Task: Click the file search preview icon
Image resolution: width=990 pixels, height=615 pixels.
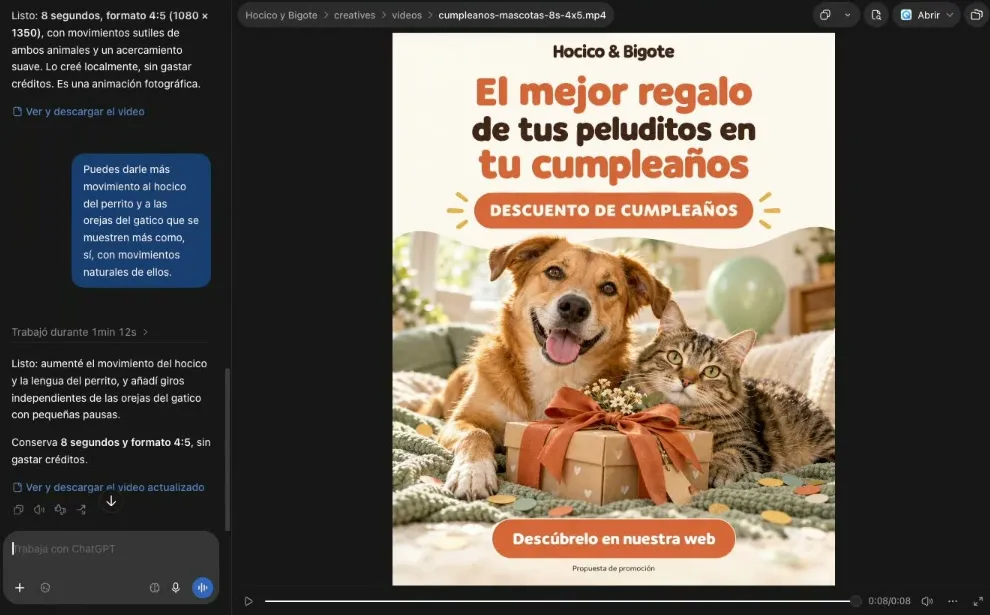Action: pos(876,15)
